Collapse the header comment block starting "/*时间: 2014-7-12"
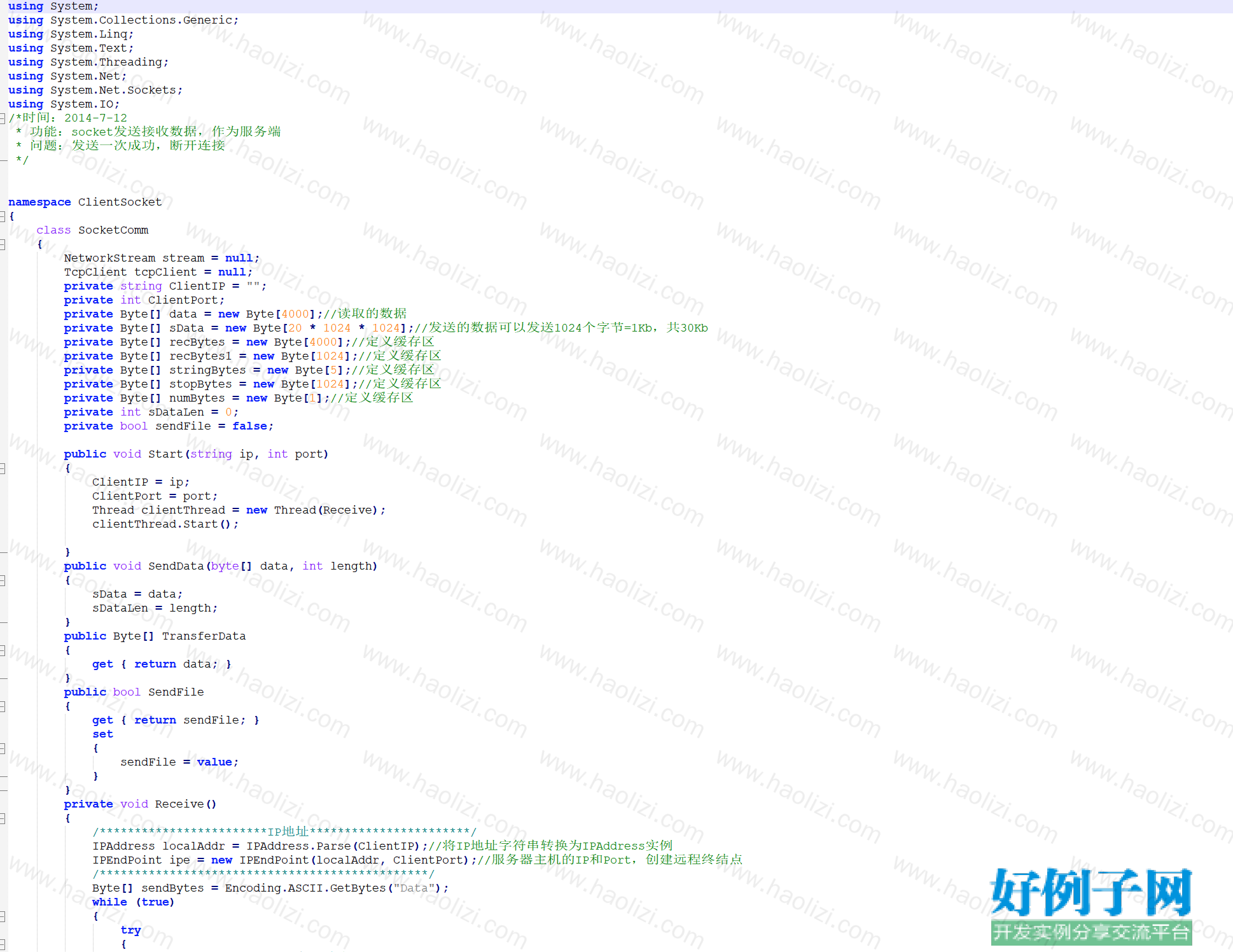Image resolution: width=1233 pixels, height=952 pixels. 3,118
